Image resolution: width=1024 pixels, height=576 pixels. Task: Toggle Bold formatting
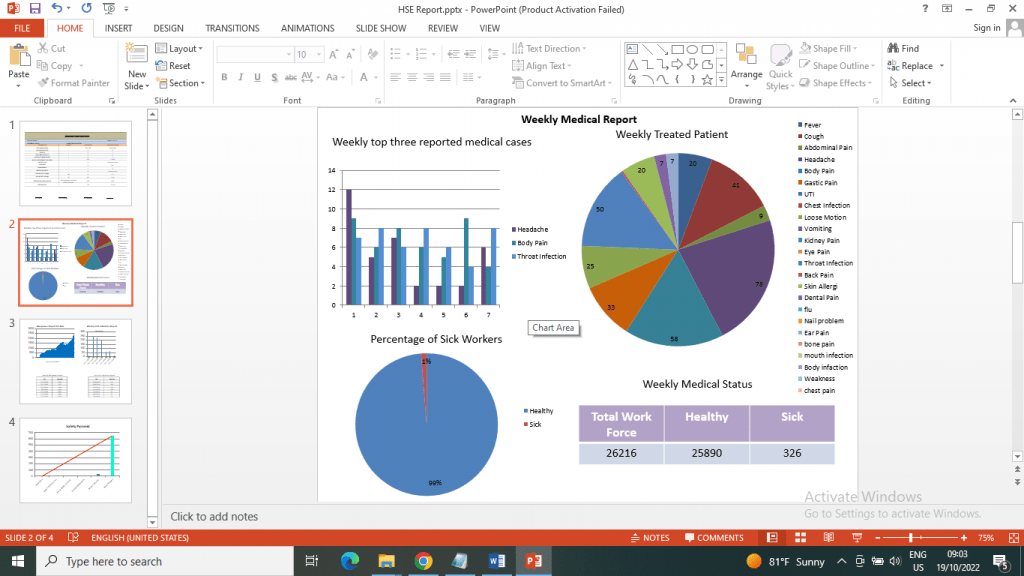coord(224,77)
